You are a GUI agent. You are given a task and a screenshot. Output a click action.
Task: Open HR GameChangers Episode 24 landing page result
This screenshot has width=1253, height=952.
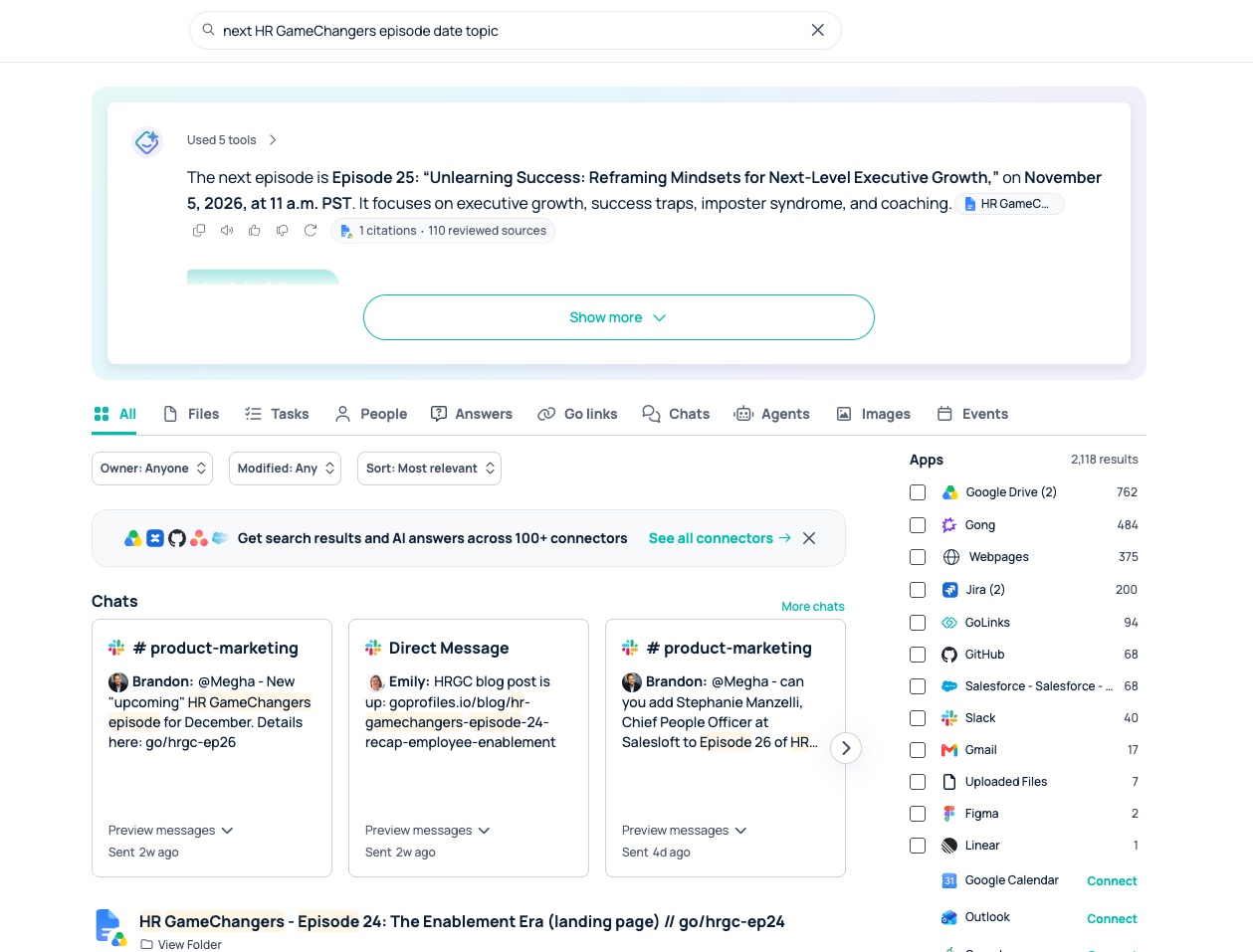point(462,922)
